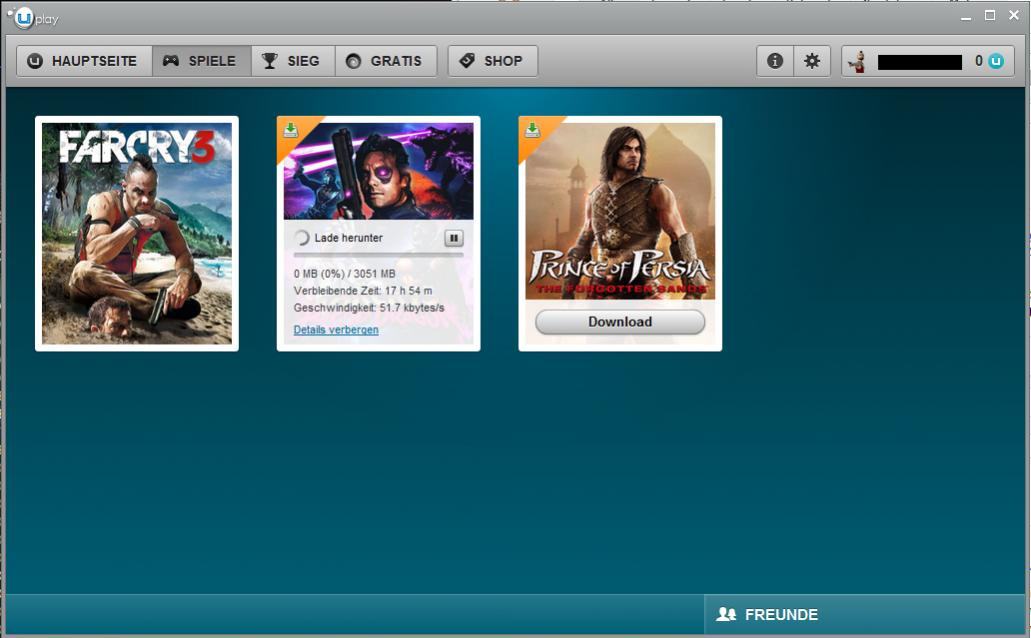
Task: Click 'Verbleibende Zeit: 17 h 54 m'
Action: 363,291
